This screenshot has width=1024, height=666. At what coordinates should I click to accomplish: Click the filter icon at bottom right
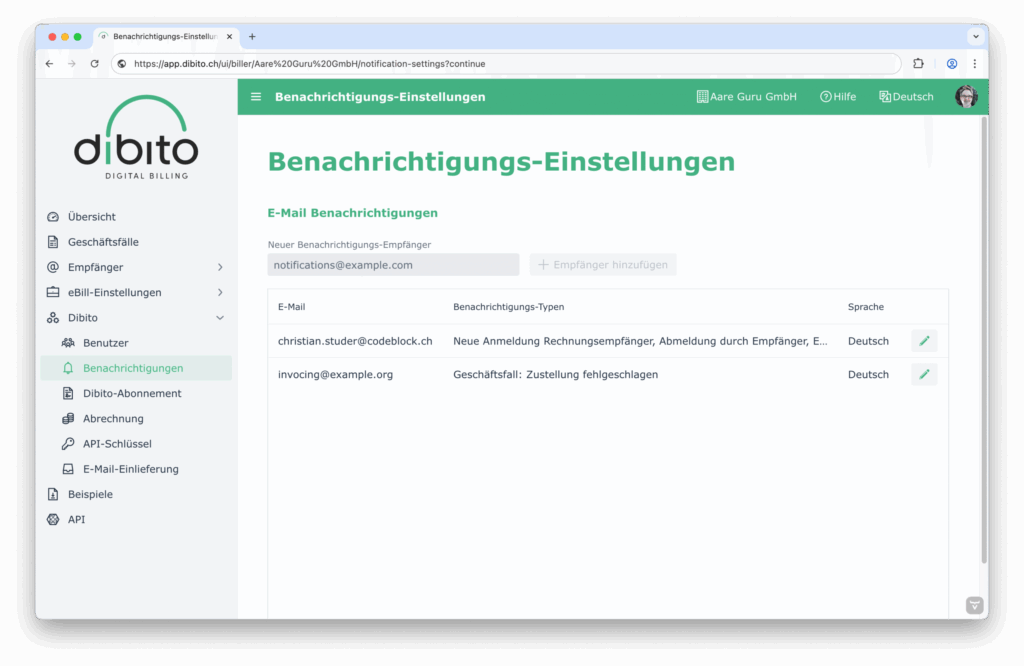click(974, 605)
